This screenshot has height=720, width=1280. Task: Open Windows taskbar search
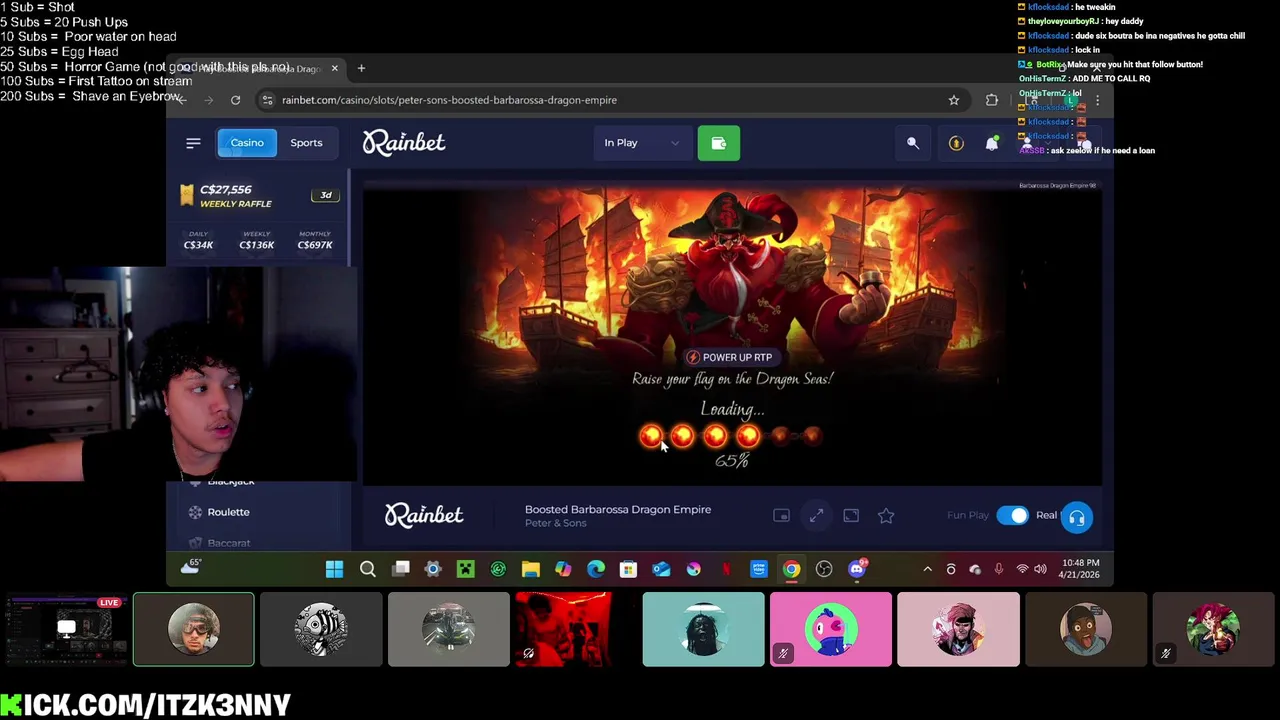[x=367, y=569]
